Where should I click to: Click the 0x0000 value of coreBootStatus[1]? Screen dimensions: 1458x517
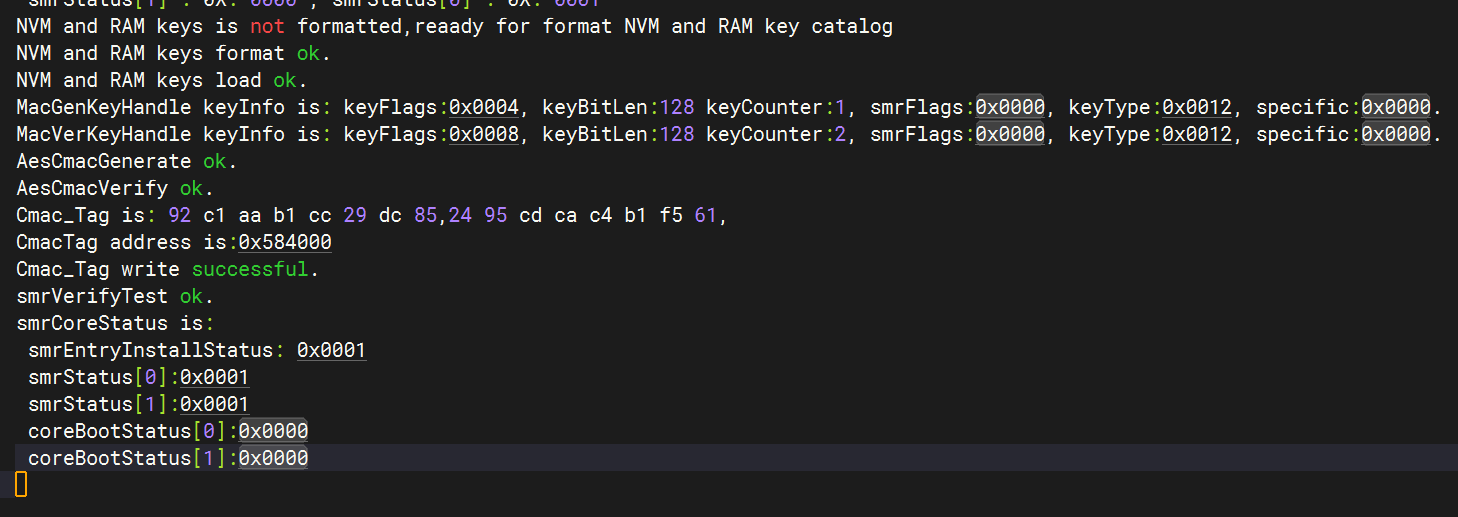[x=273, y=458]
